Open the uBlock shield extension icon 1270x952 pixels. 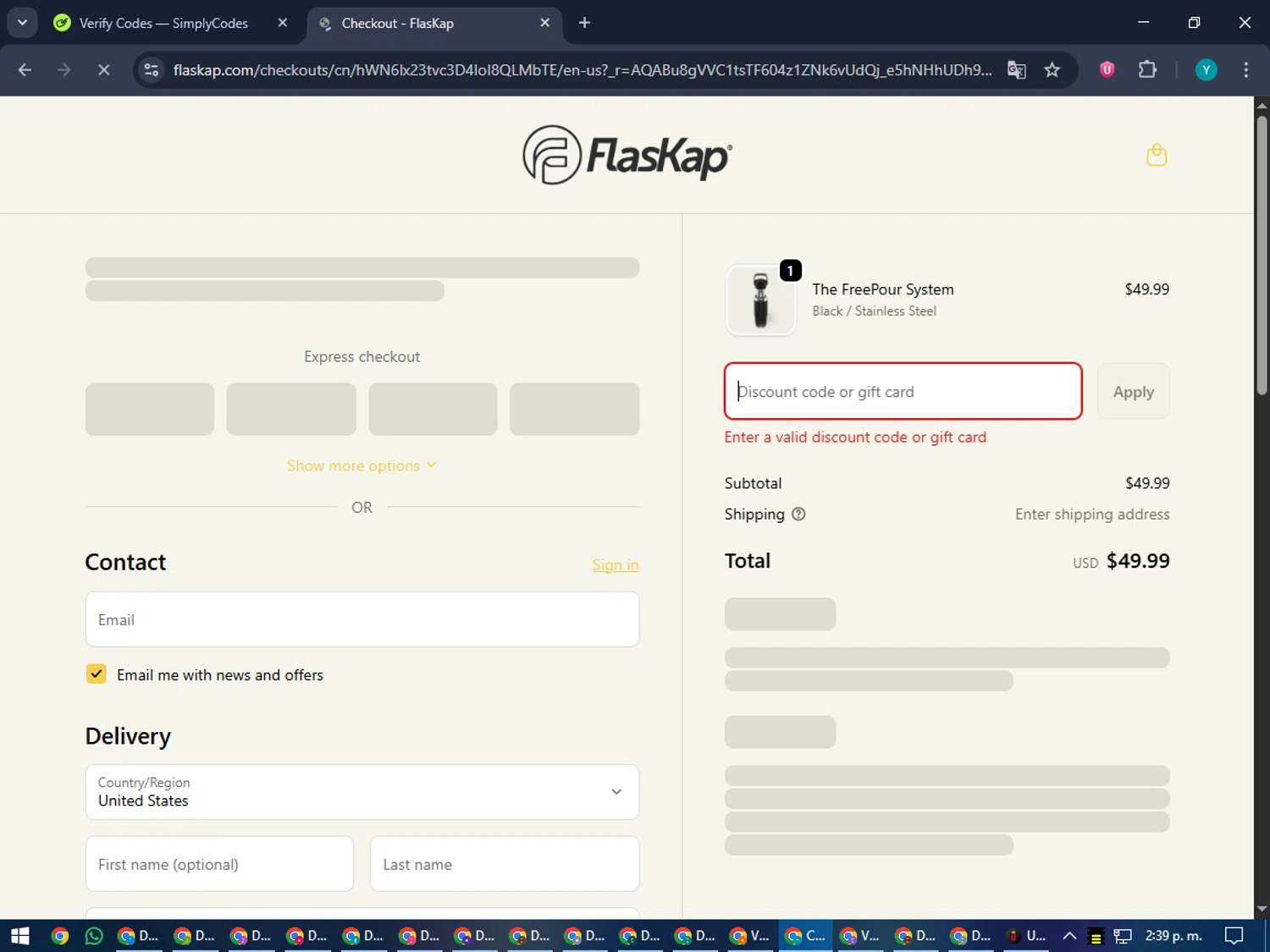1107,70
